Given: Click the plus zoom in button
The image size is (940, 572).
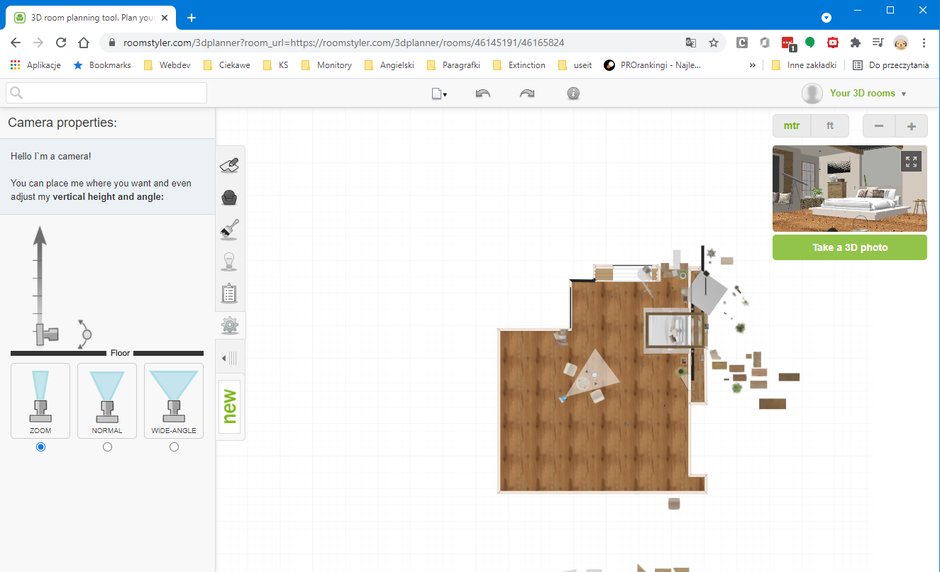Looking at the screenshot, I should pos(911,126).
